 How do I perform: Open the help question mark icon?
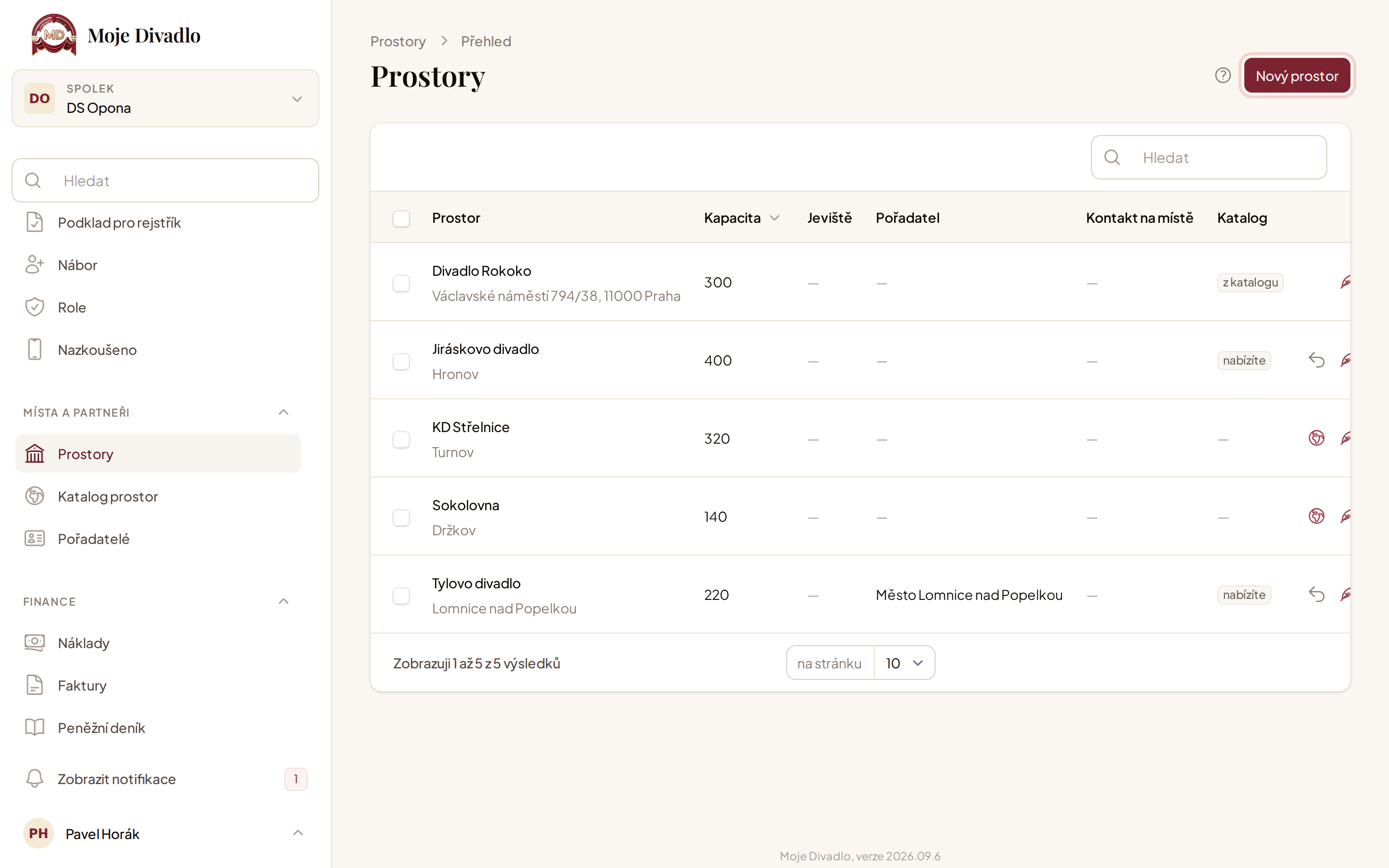[x=1223, y=76]
